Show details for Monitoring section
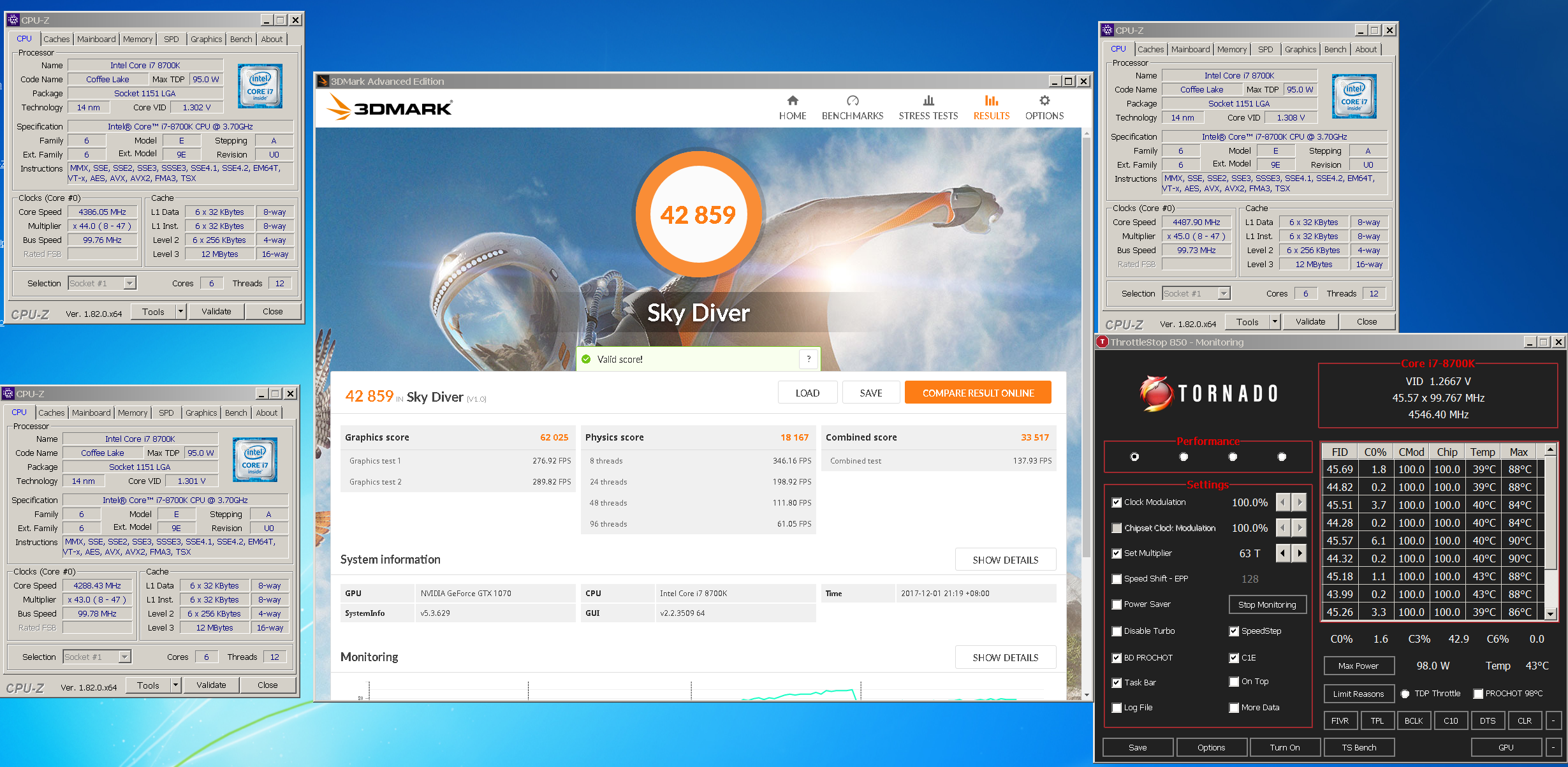 1005,657
